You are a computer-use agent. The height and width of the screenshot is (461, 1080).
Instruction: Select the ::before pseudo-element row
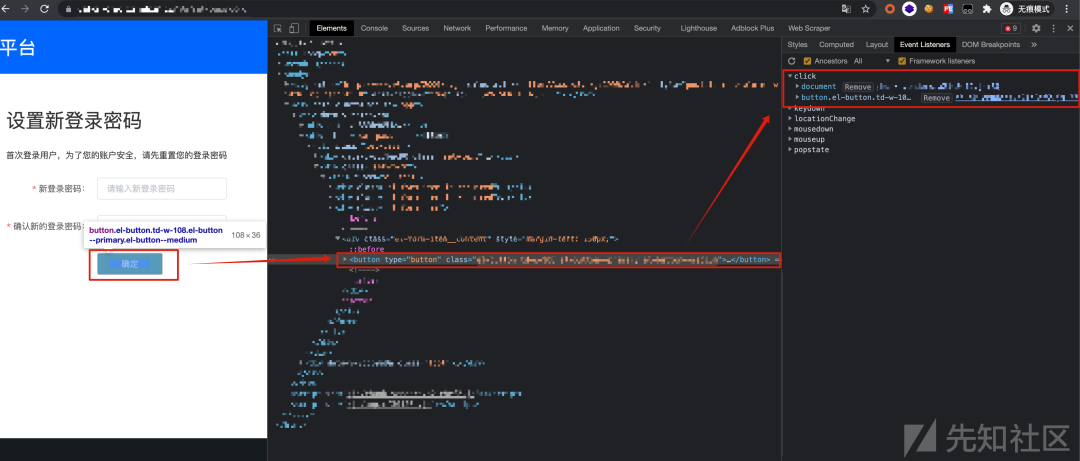[x=366, y=249]
